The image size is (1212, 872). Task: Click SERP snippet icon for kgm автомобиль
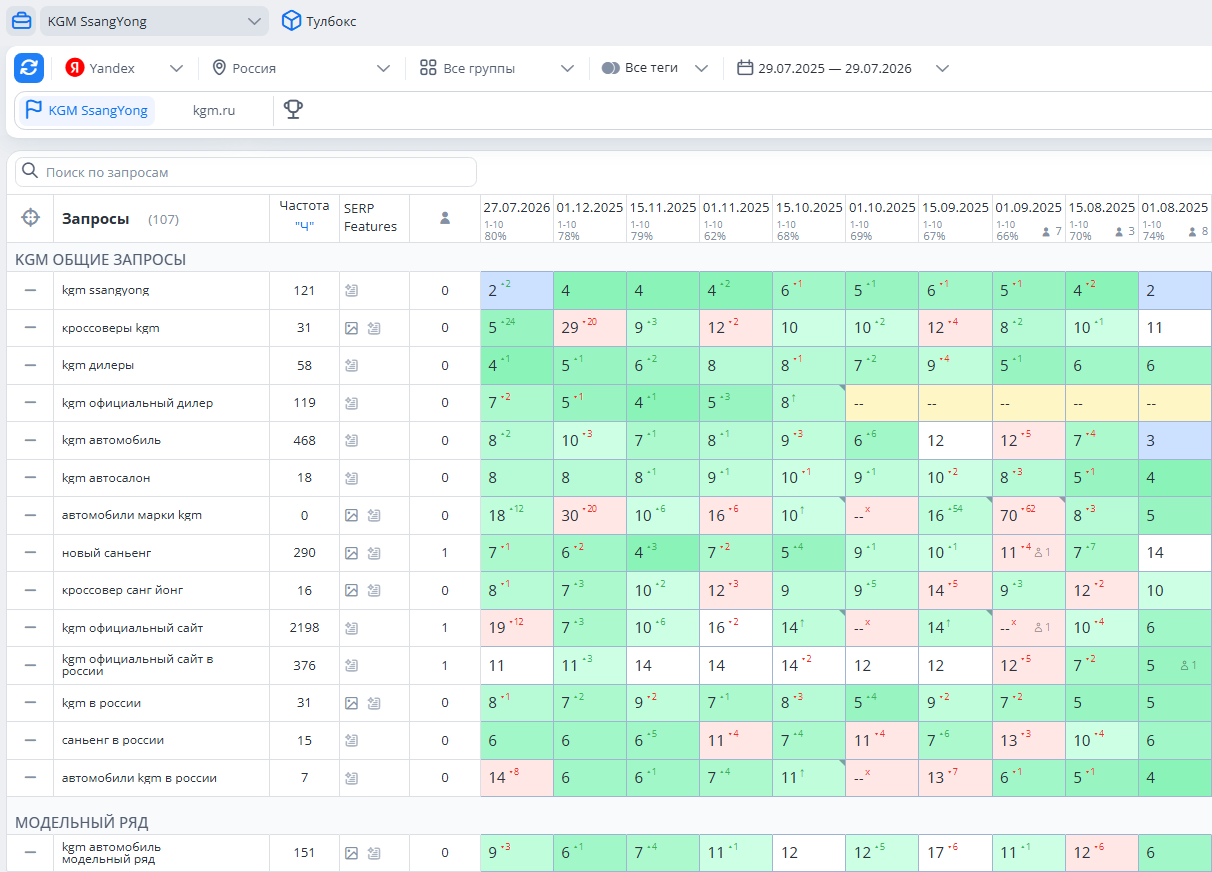[351, 440]
